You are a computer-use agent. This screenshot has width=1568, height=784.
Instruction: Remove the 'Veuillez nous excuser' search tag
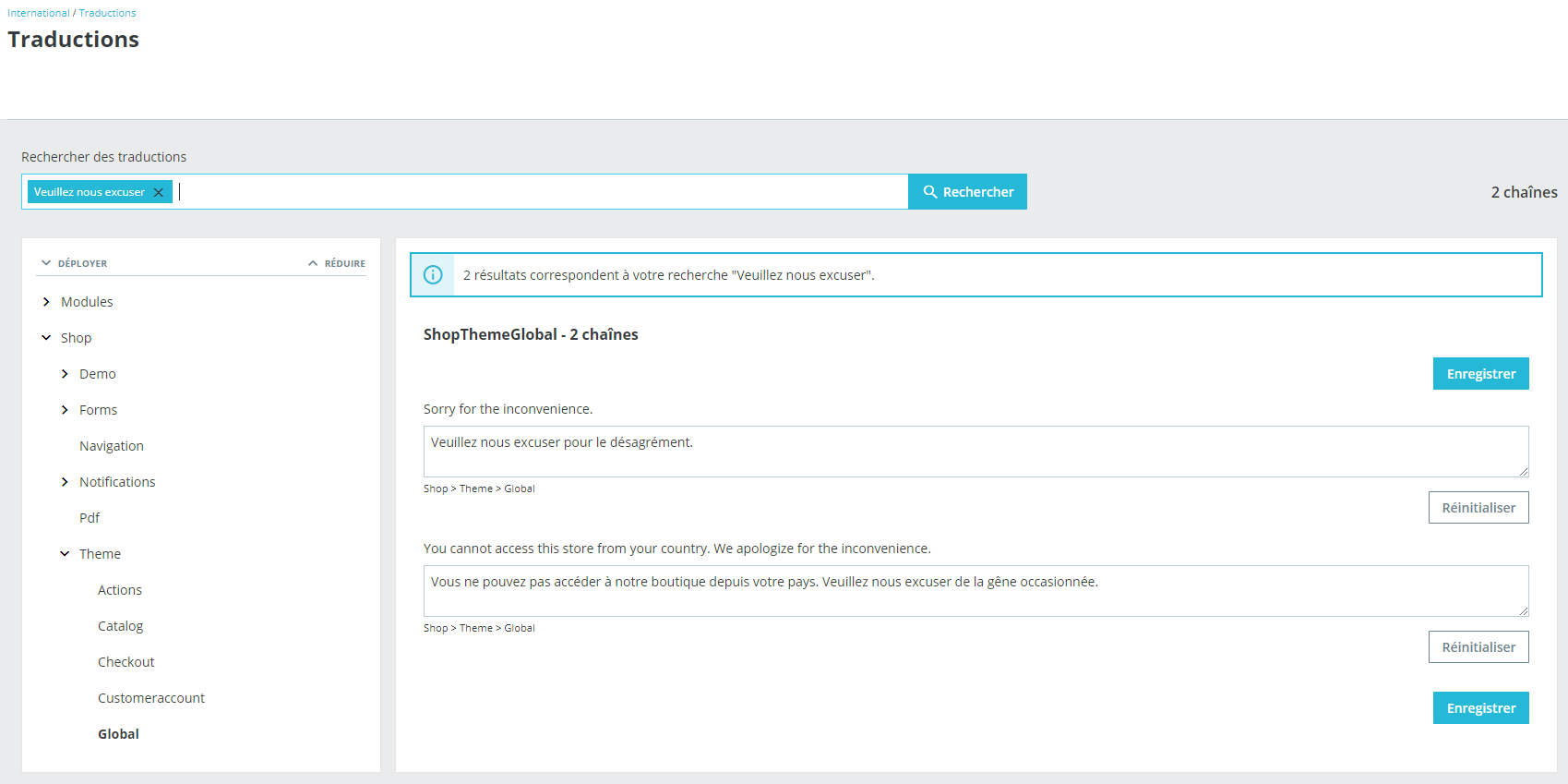coord(159,192)
